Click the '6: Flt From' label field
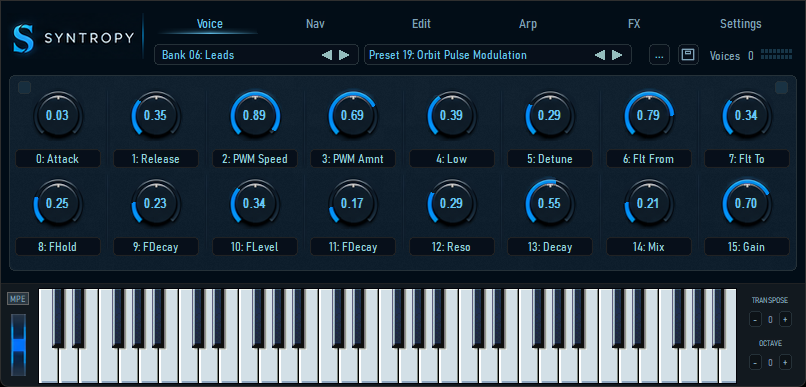The width and height of the screenshot is (806, 387). point(648,159)
